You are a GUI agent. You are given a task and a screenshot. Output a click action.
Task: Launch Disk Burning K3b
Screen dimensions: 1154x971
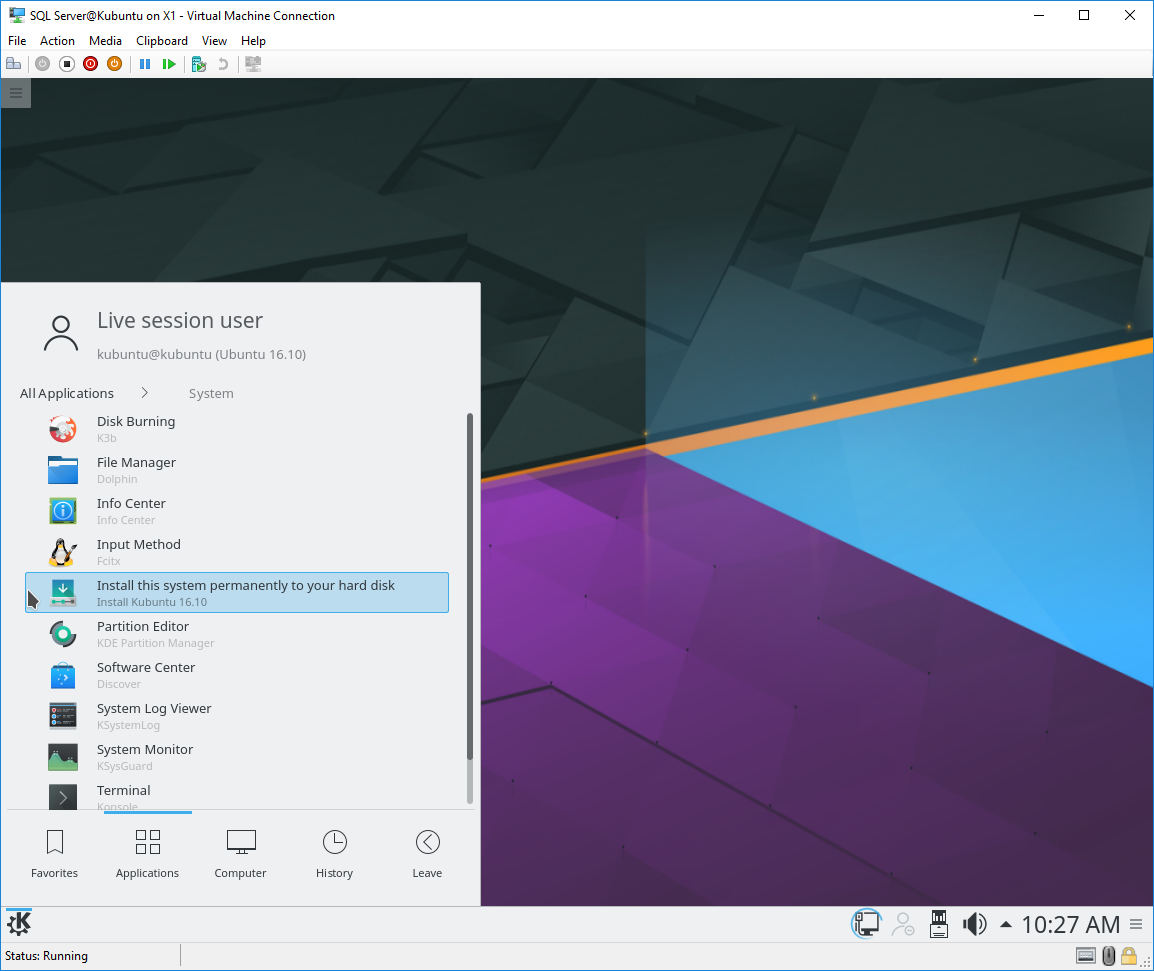point(237,428)
